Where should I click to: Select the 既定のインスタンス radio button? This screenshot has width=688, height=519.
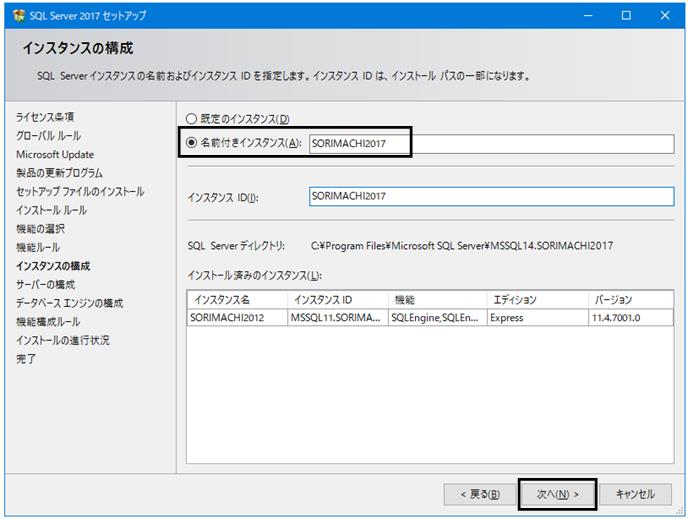click(191, 119)
